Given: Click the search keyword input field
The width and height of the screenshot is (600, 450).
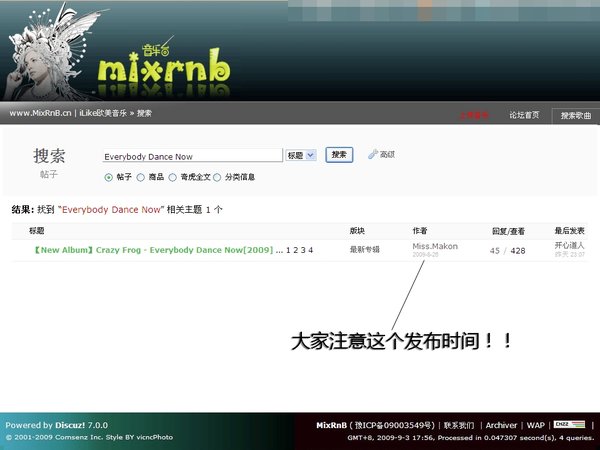Looking at the screenshot, I should coord(192,156).
